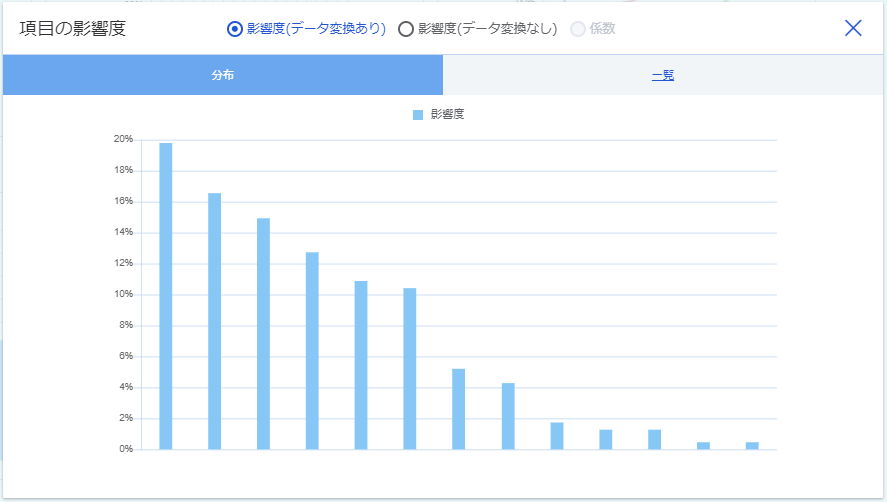
Task: Click the 20% y-axis label
Action: point(123,139)
